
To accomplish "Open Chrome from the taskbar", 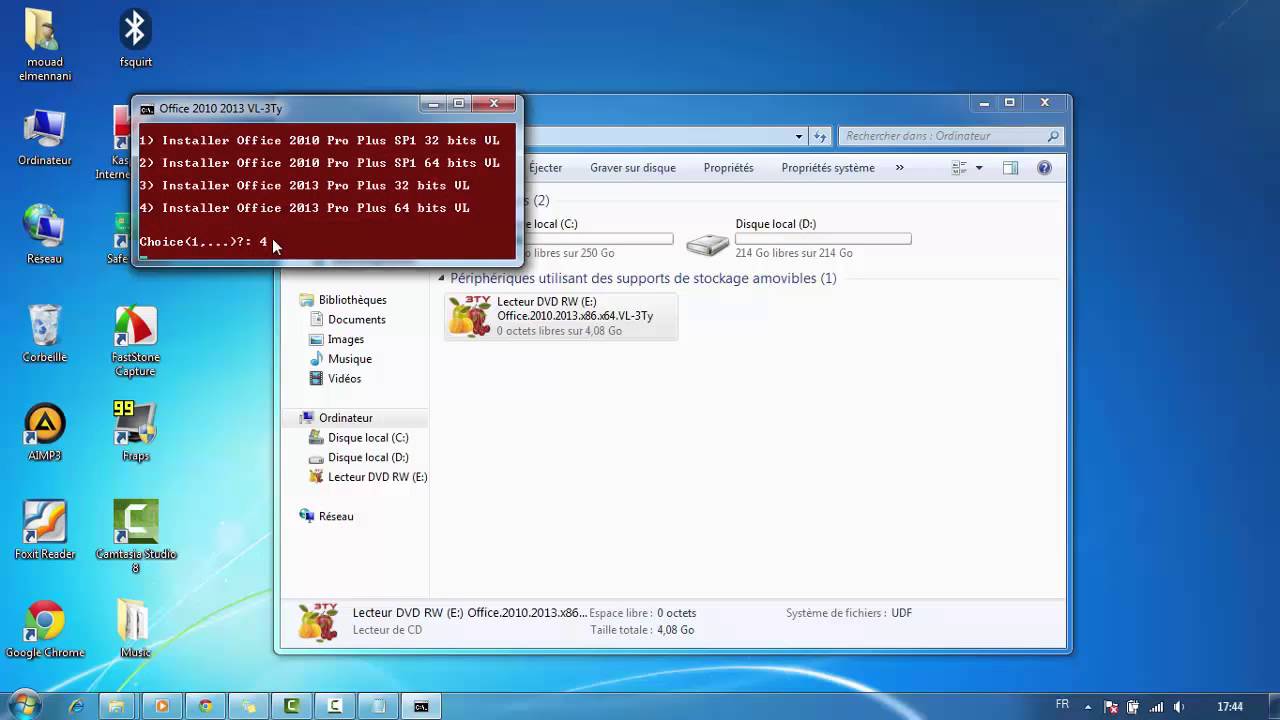I will (205, 706).
